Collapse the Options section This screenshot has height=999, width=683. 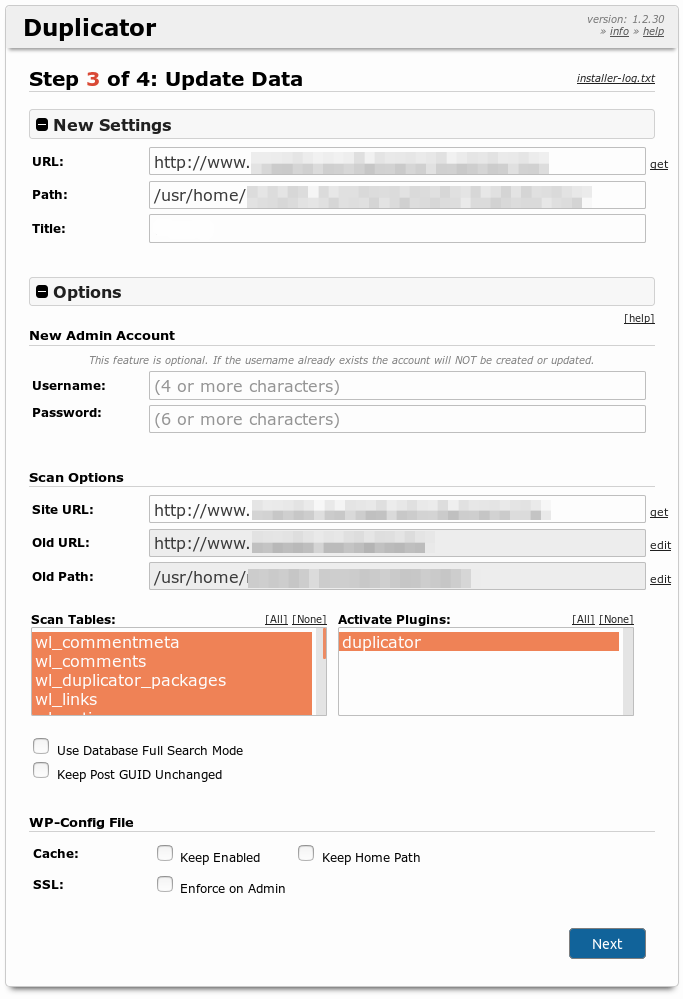[43, 292]
